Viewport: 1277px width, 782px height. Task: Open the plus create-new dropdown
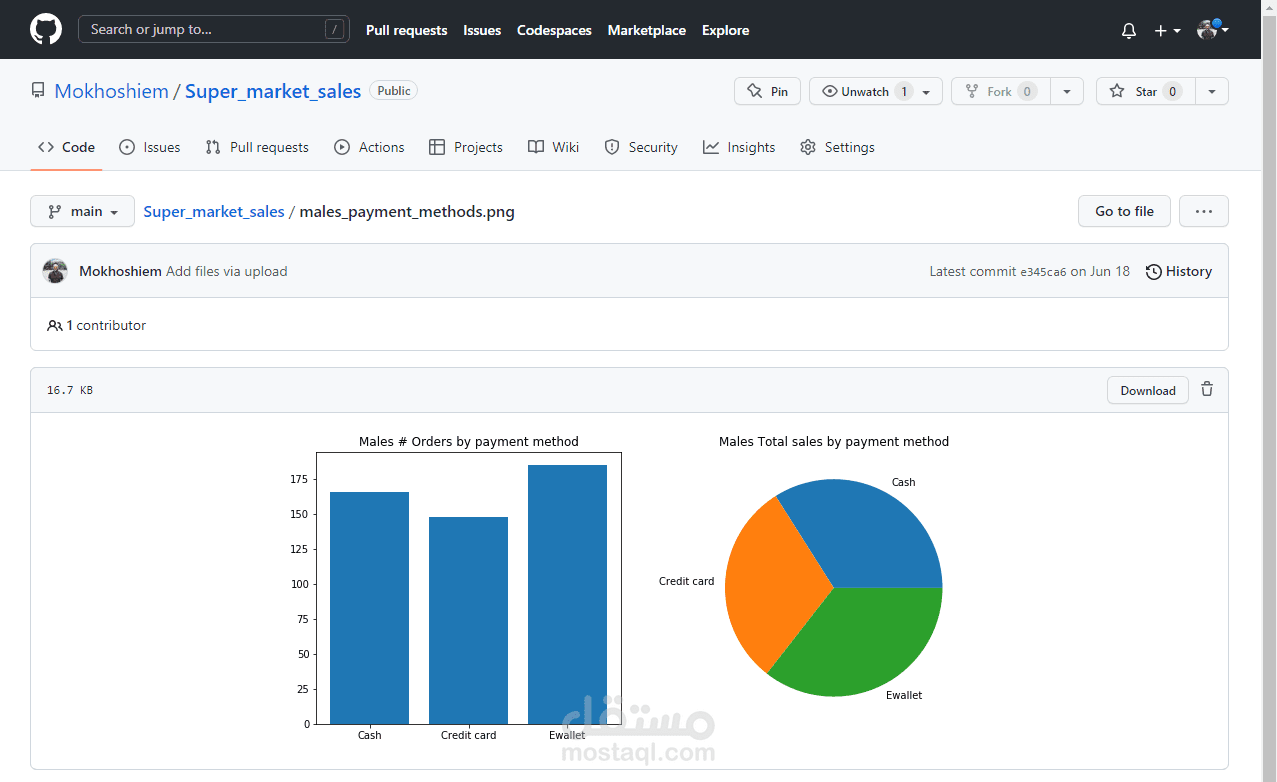pos(1167,31)
